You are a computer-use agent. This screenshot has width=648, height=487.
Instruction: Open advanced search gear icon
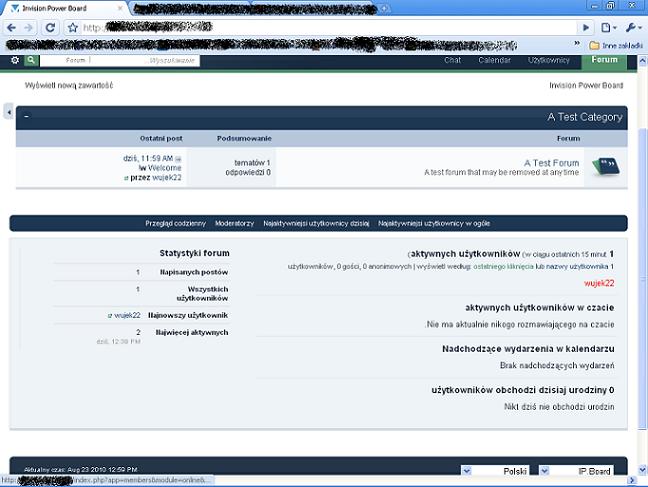[x=14, y=61]
